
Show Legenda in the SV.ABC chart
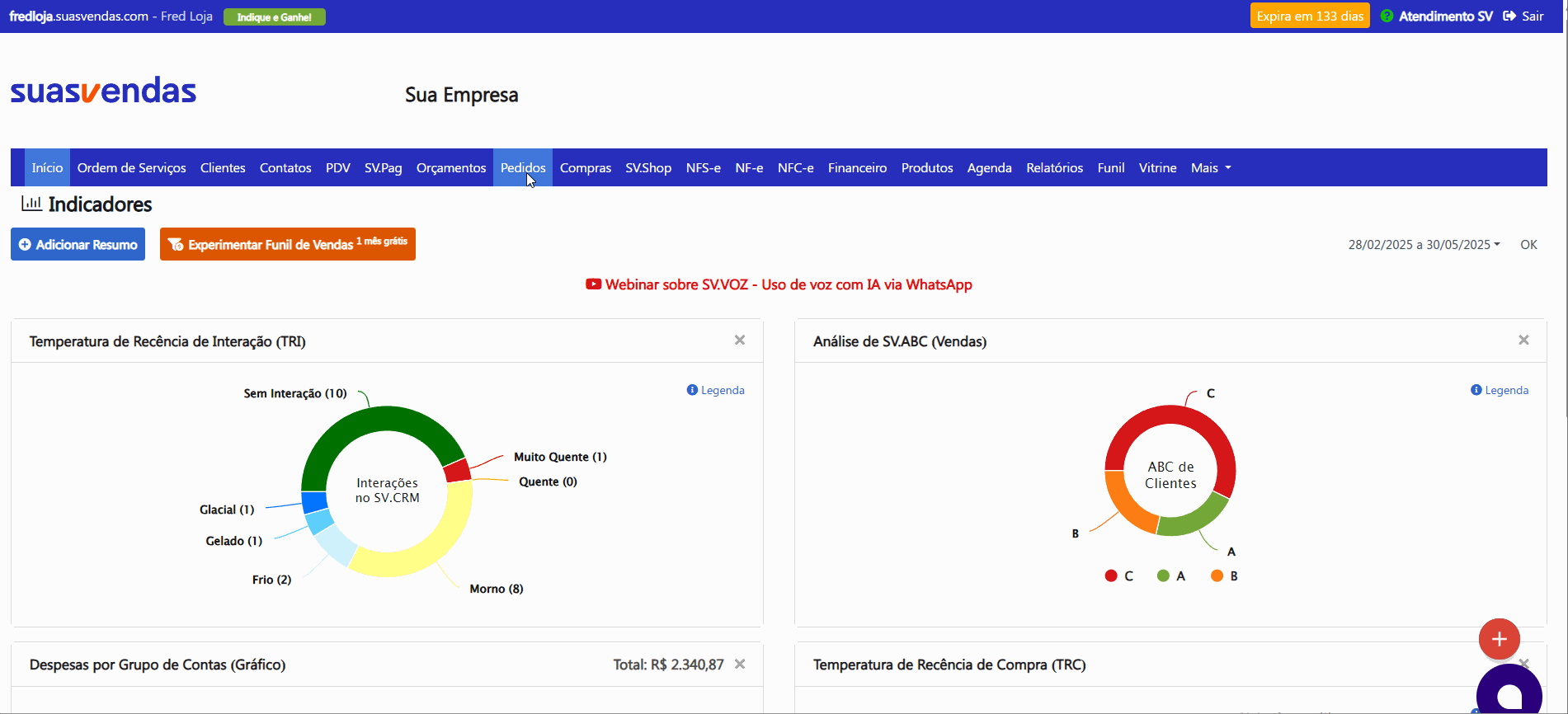[1500, 390]
